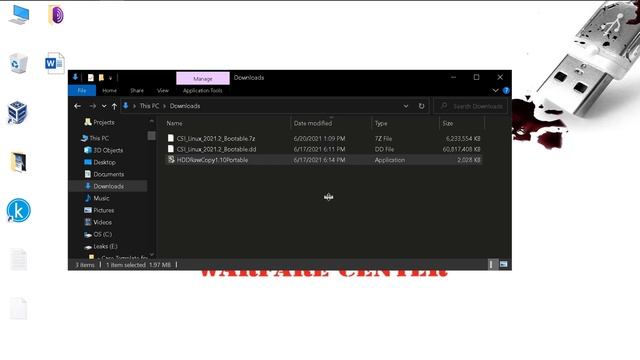Go back with the Back arrow

(78, 106)
